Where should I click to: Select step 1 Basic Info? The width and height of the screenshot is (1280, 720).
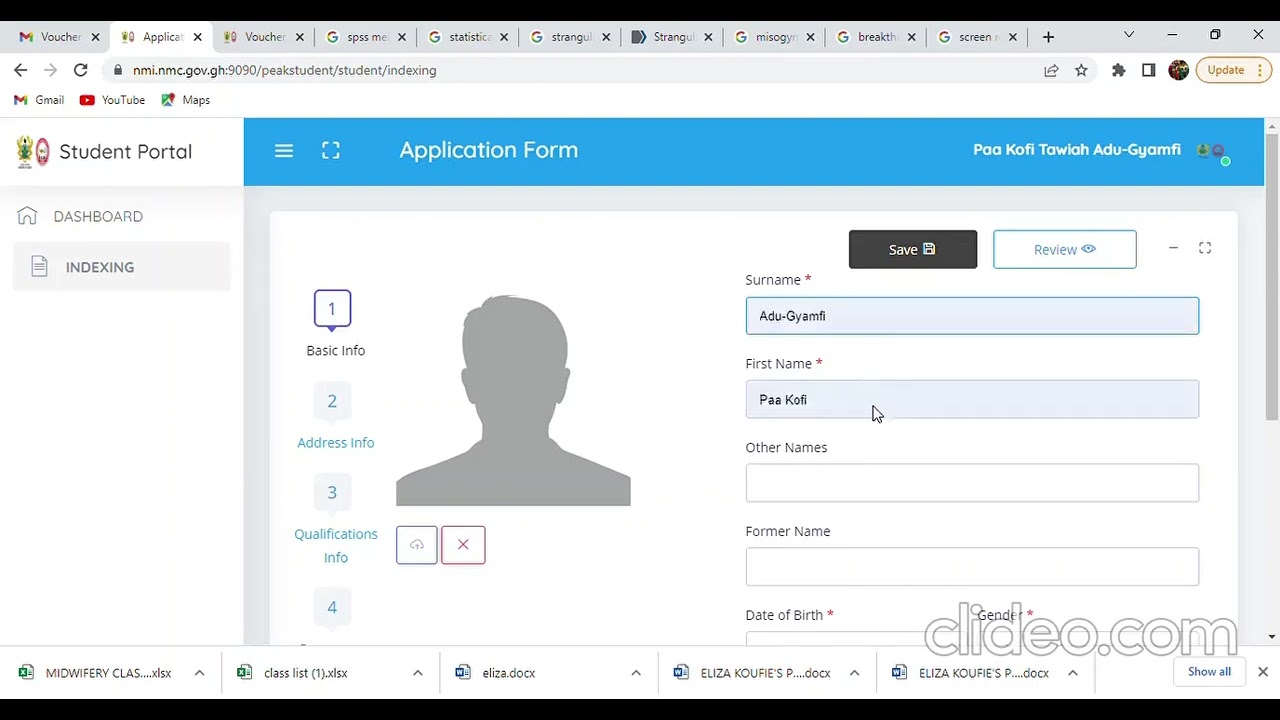pyautogui.click(x=333, y=324)
